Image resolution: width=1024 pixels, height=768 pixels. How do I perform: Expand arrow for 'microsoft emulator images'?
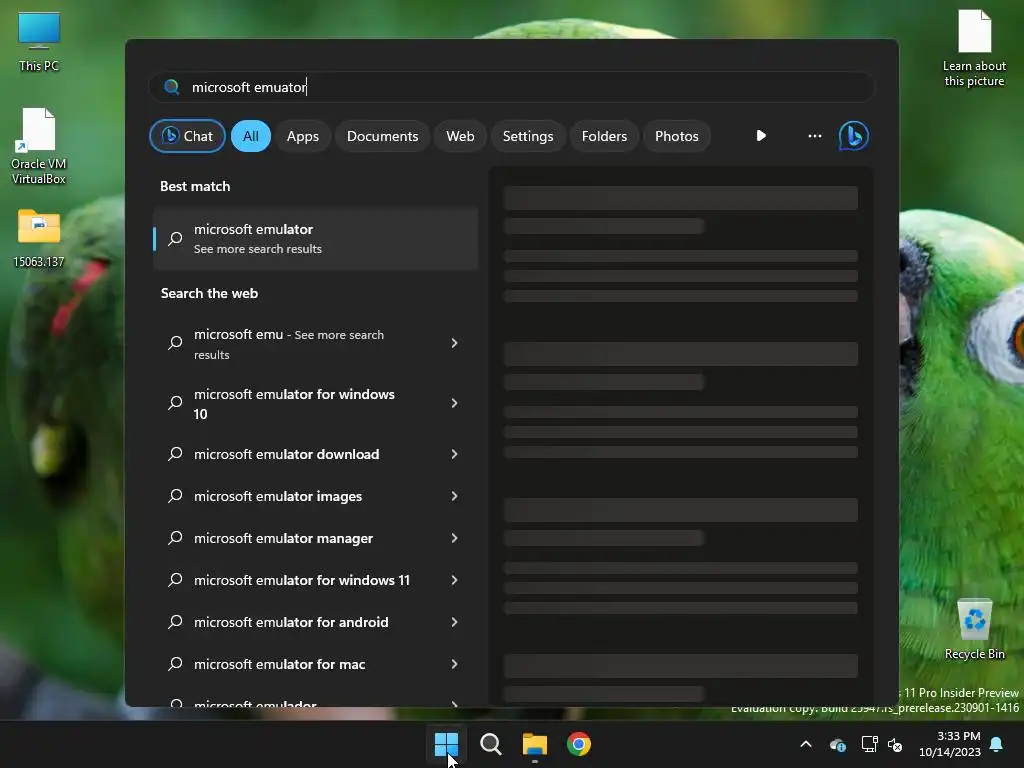coord(455,496)
